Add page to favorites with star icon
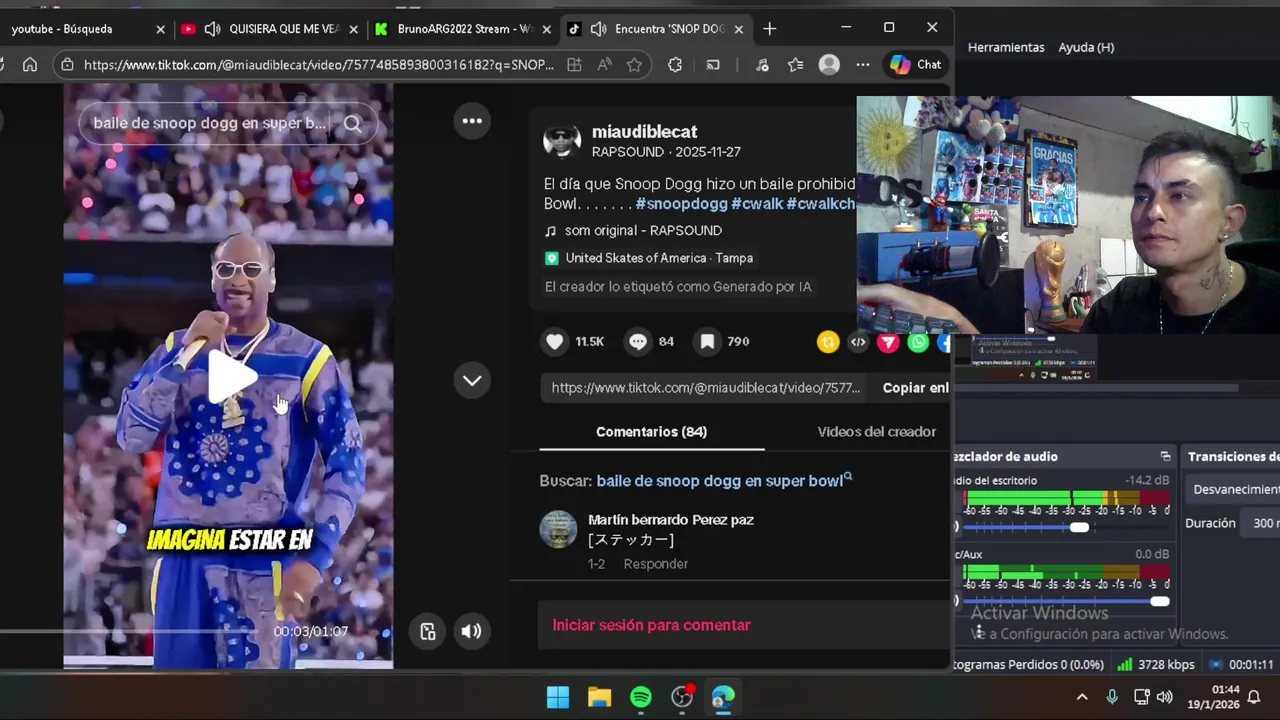This screenshot has width=1280, height=720. [634, 65]
